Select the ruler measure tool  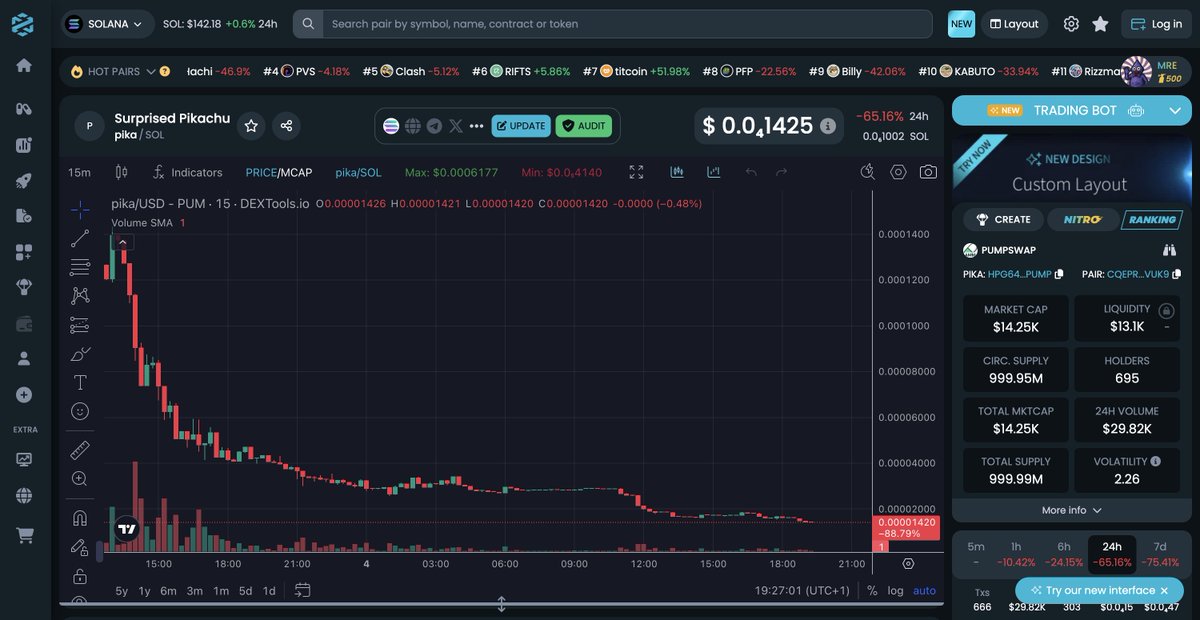pos(80,450)
